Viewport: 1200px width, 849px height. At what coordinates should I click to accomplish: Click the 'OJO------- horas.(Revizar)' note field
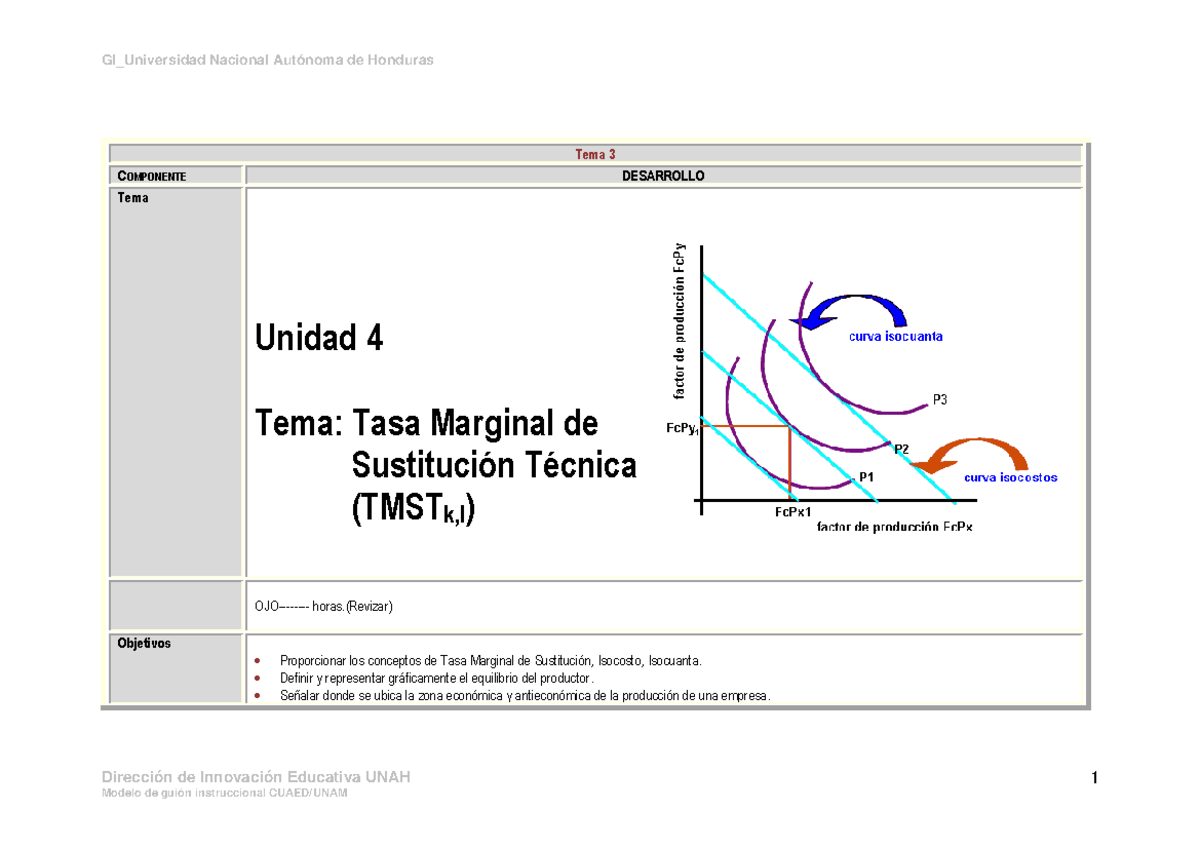(x=321, y=606)
